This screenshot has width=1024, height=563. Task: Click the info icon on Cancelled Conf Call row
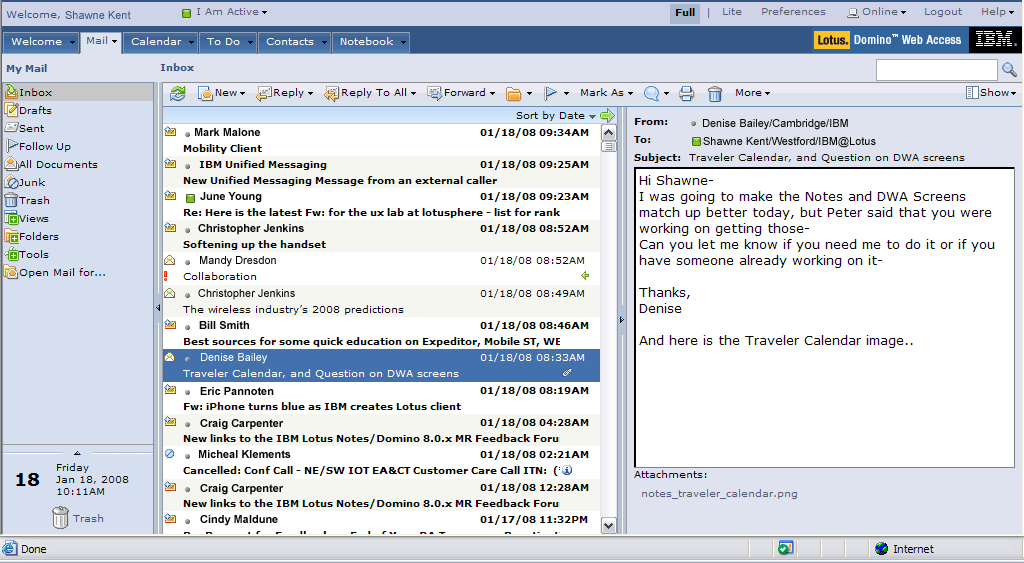pyautogui.click(x=567, y=470)
